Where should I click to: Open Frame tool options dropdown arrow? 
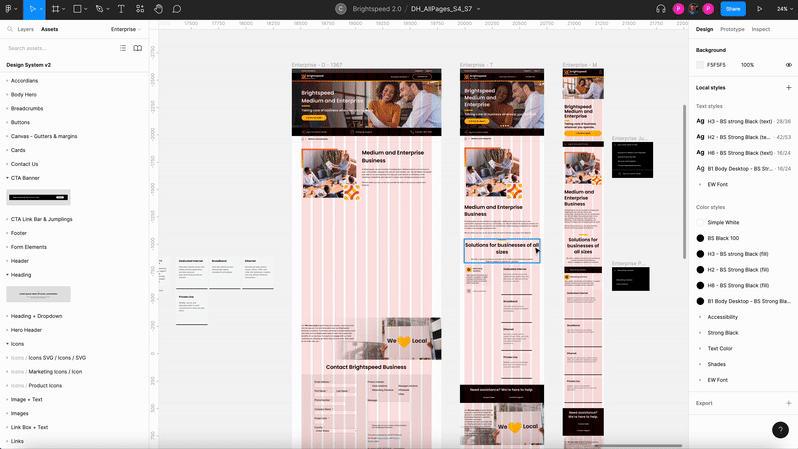pyautogui.click(x=64, y=9)
